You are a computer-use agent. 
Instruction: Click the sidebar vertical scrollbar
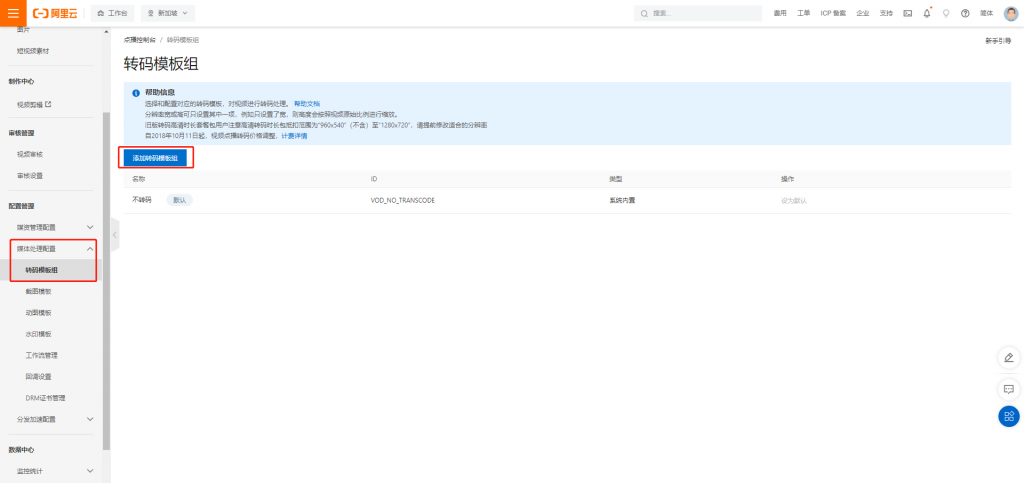click(x=106, y=281)
